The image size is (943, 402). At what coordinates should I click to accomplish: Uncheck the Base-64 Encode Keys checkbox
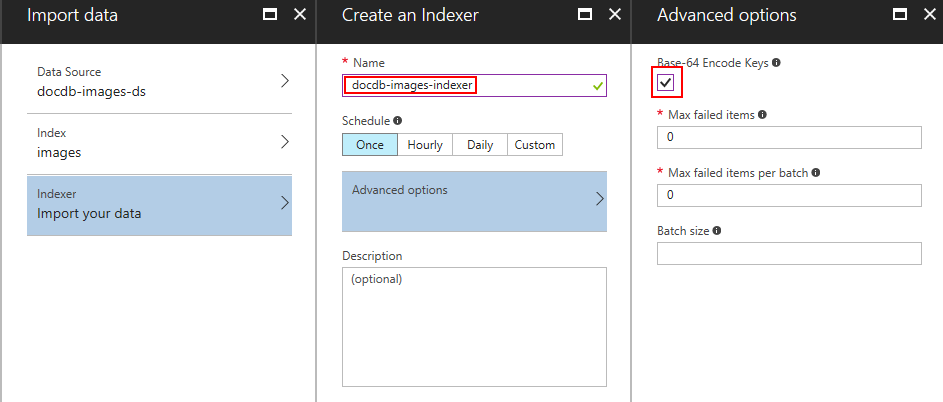pyautogui.click(x=666, y=82)
